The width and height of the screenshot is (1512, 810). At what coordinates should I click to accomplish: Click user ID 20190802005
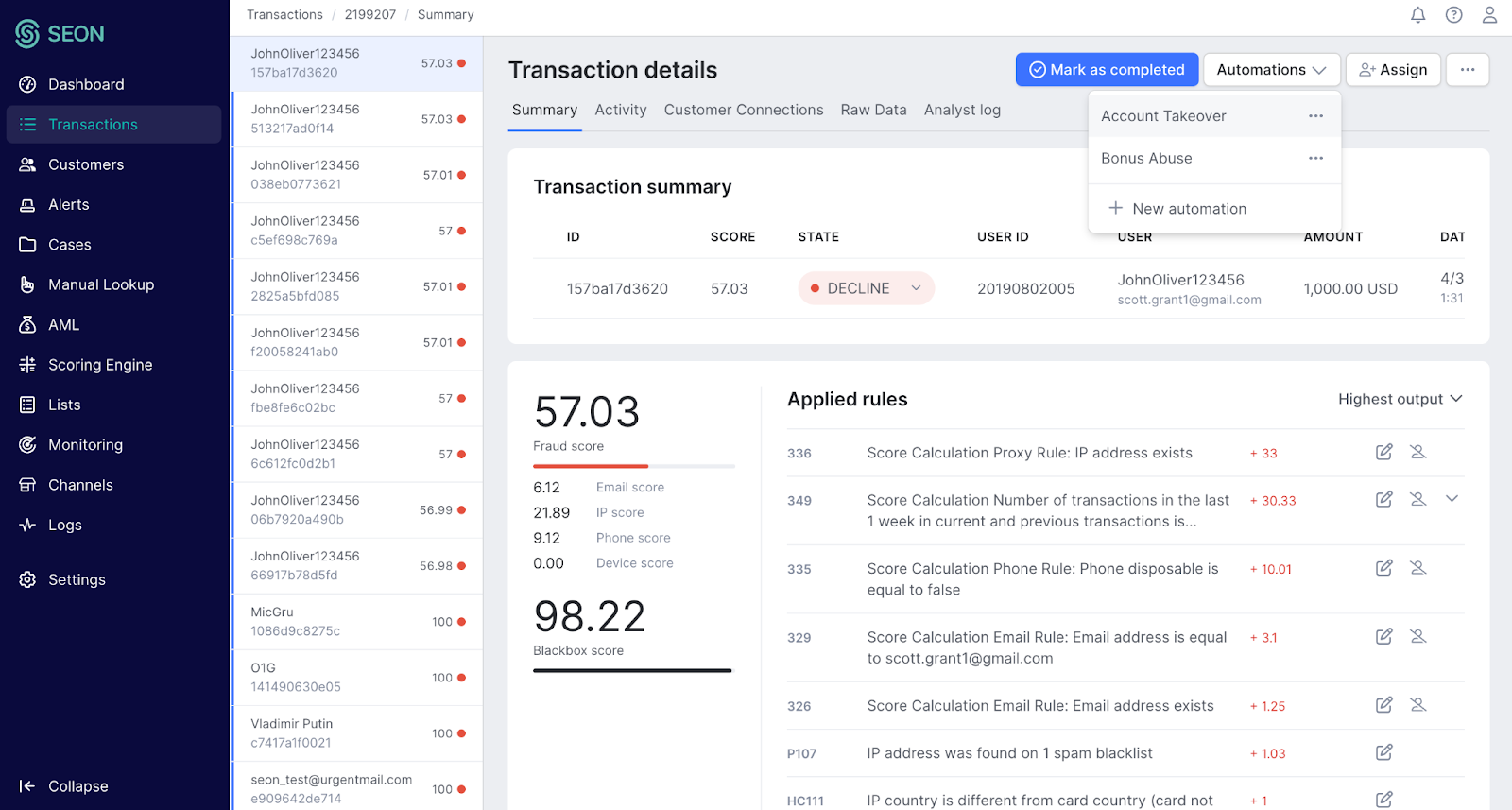tap(1025, 289)
